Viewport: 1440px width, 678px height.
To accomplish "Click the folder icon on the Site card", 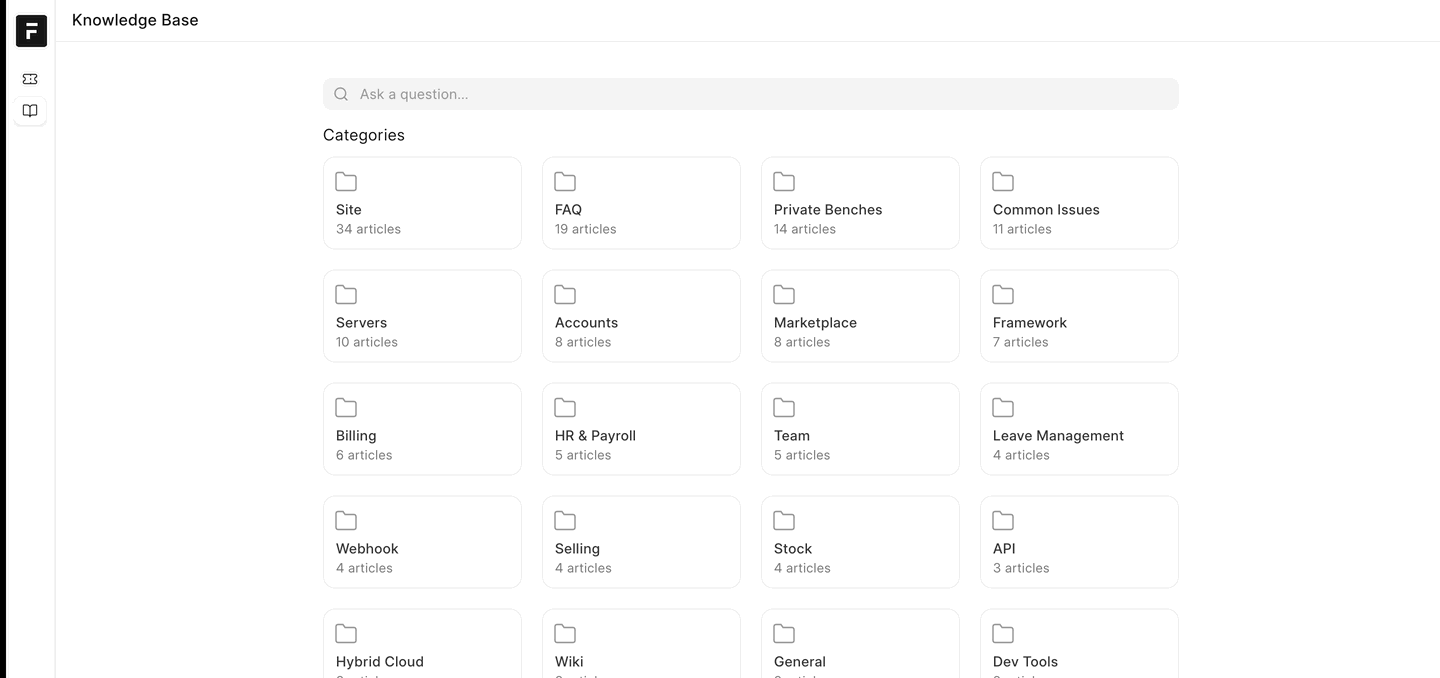I will [x=346, y=181].
